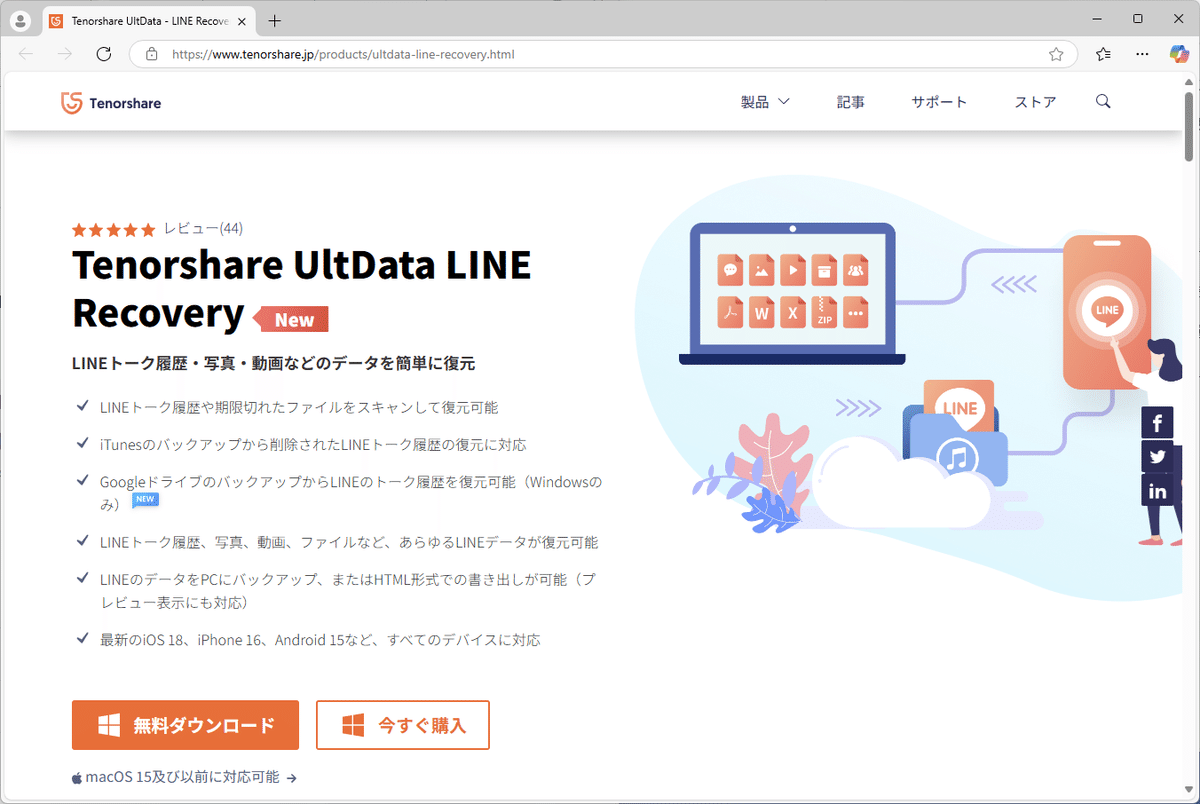Click the browser back arrow
The height and width of the screenshot is (804, 1200).
click(26, 54)
